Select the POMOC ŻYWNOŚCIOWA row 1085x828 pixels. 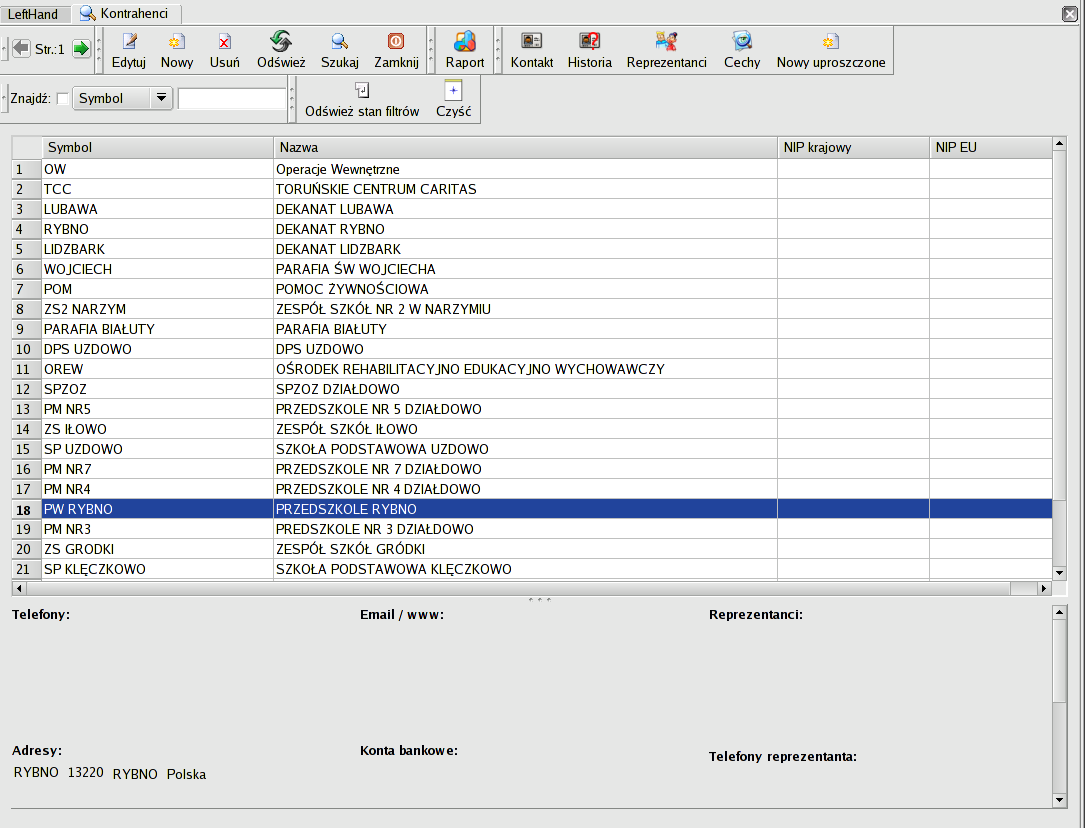pos(533,290)
